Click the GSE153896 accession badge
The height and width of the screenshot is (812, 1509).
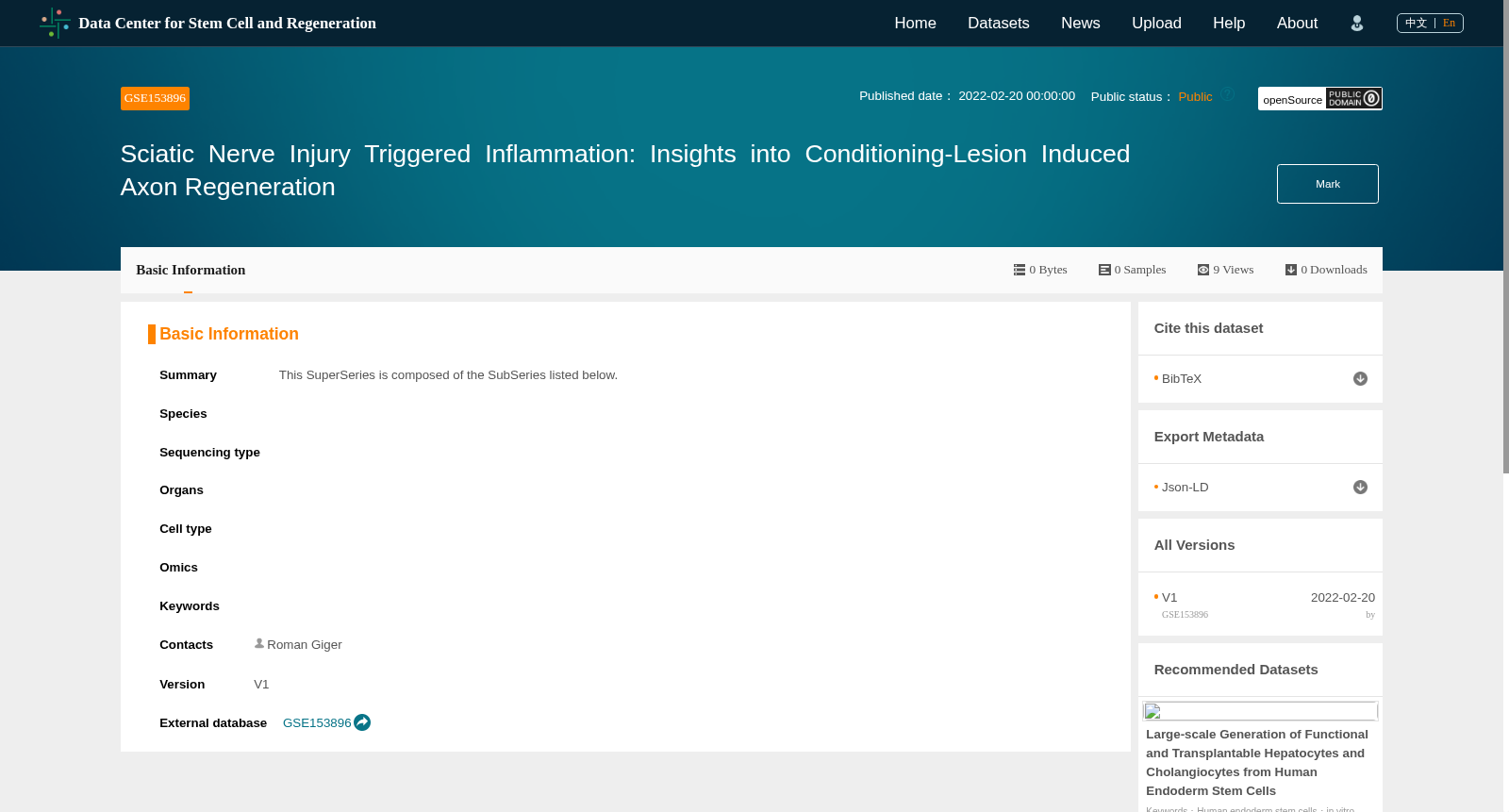[x=155, y=98]
